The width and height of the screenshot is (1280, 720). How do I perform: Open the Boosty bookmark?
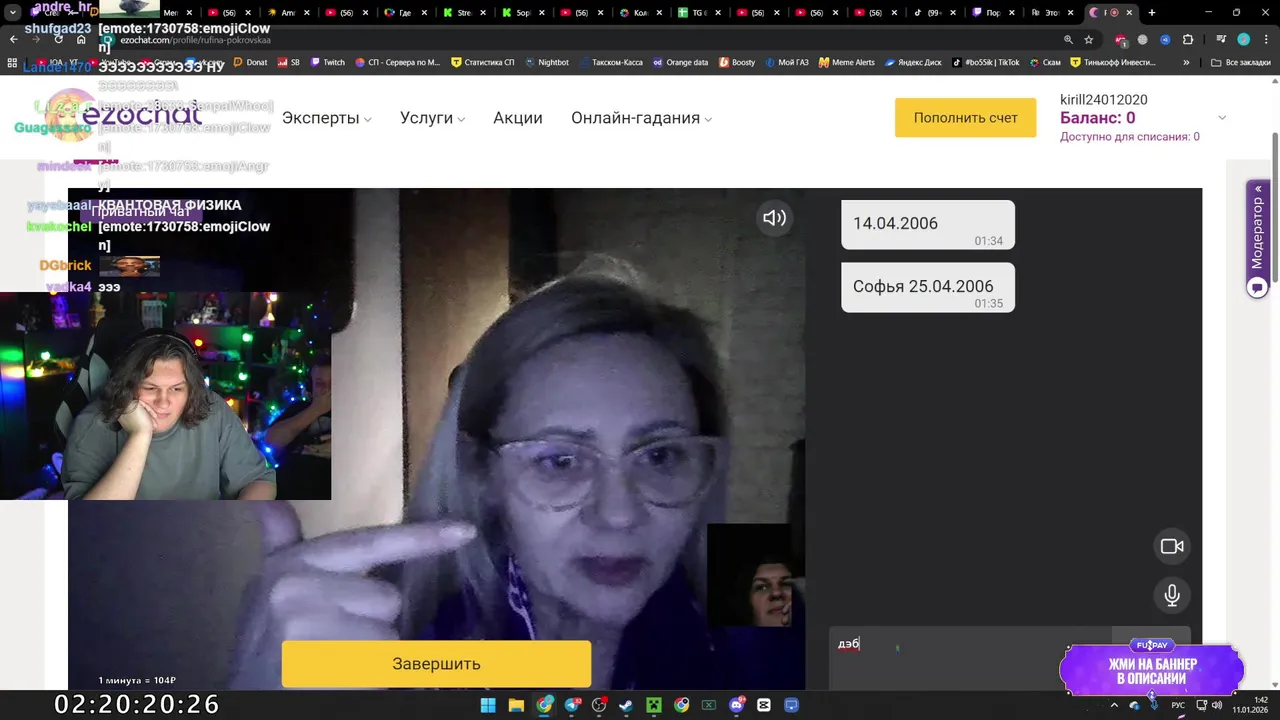[x=736, y=62]
